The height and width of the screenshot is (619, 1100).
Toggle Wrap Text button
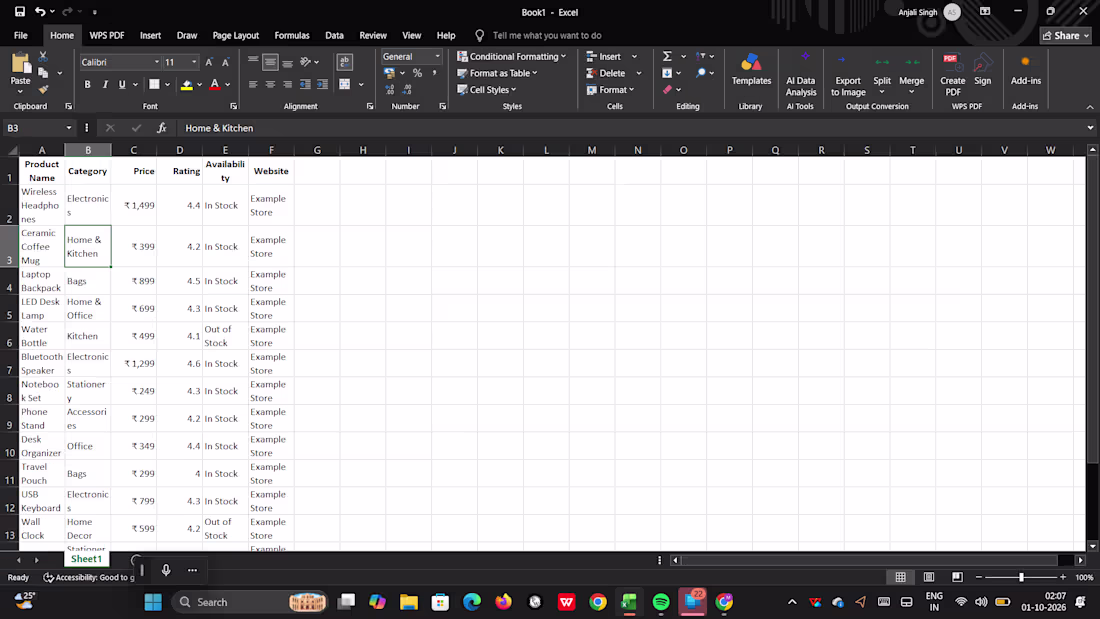[x=344, y=62]
